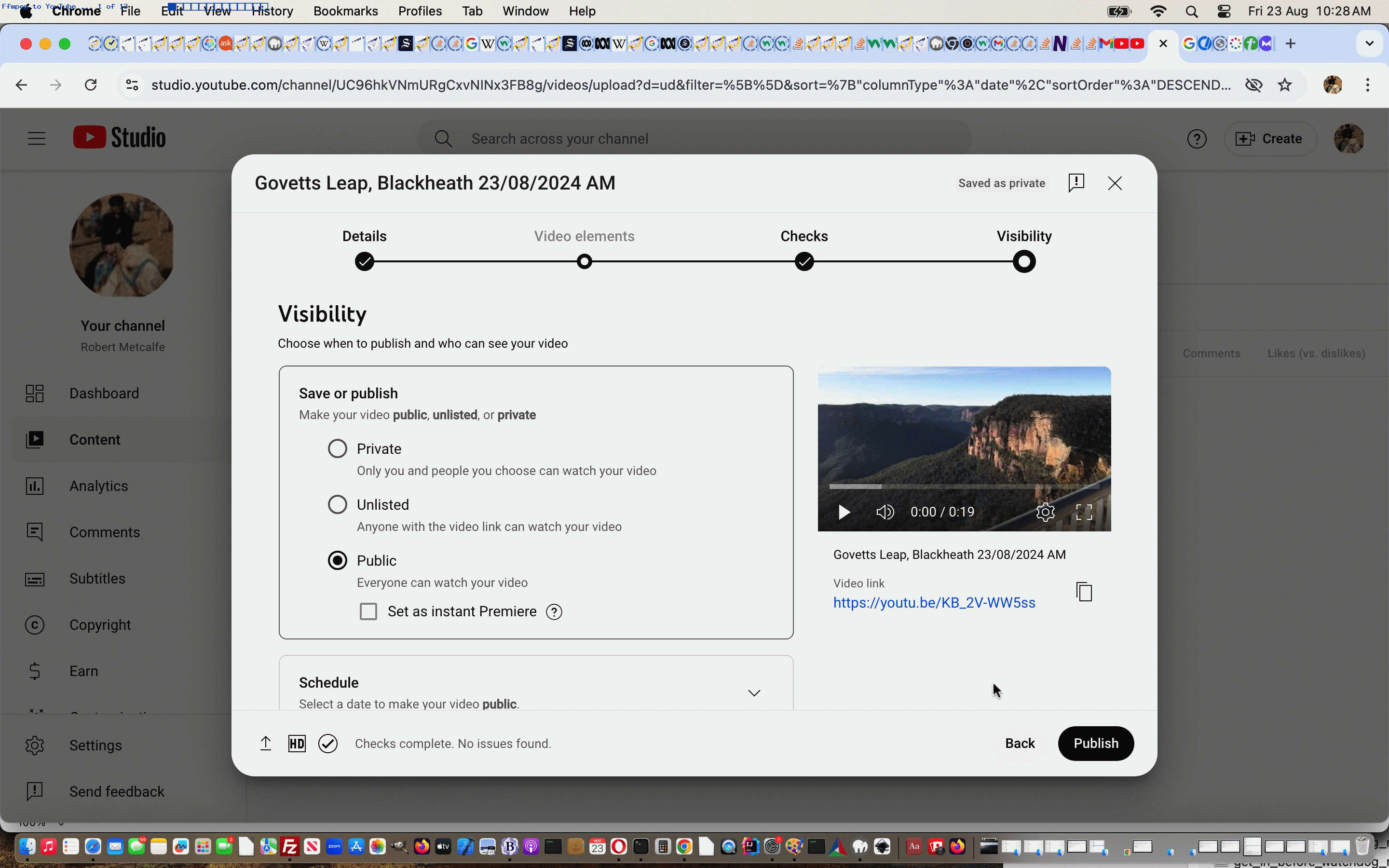Send feedback via dialog feedback icon
This screenshot has width=1389, height=868.
coord(1076,183)
